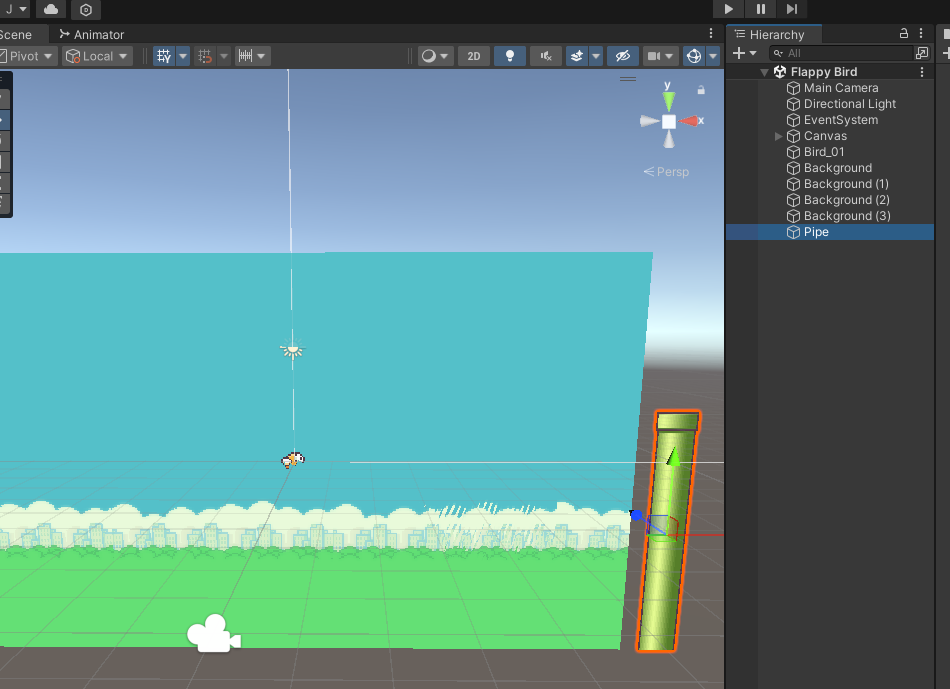This screenshot has width=950, height=689.
Task: Open the cloud services icon
Action: click(51, 9)
